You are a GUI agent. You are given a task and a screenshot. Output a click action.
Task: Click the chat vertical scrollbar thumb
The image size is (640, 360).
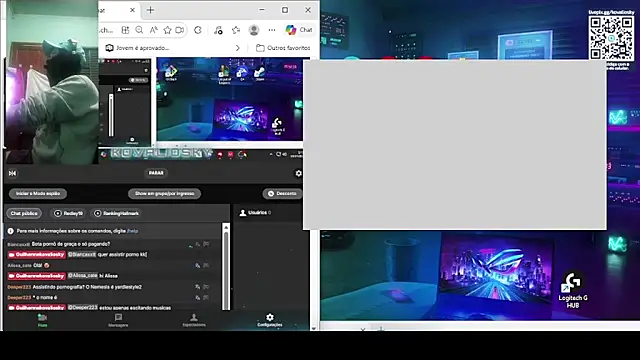pyautogui.click(x=226, y=270)
